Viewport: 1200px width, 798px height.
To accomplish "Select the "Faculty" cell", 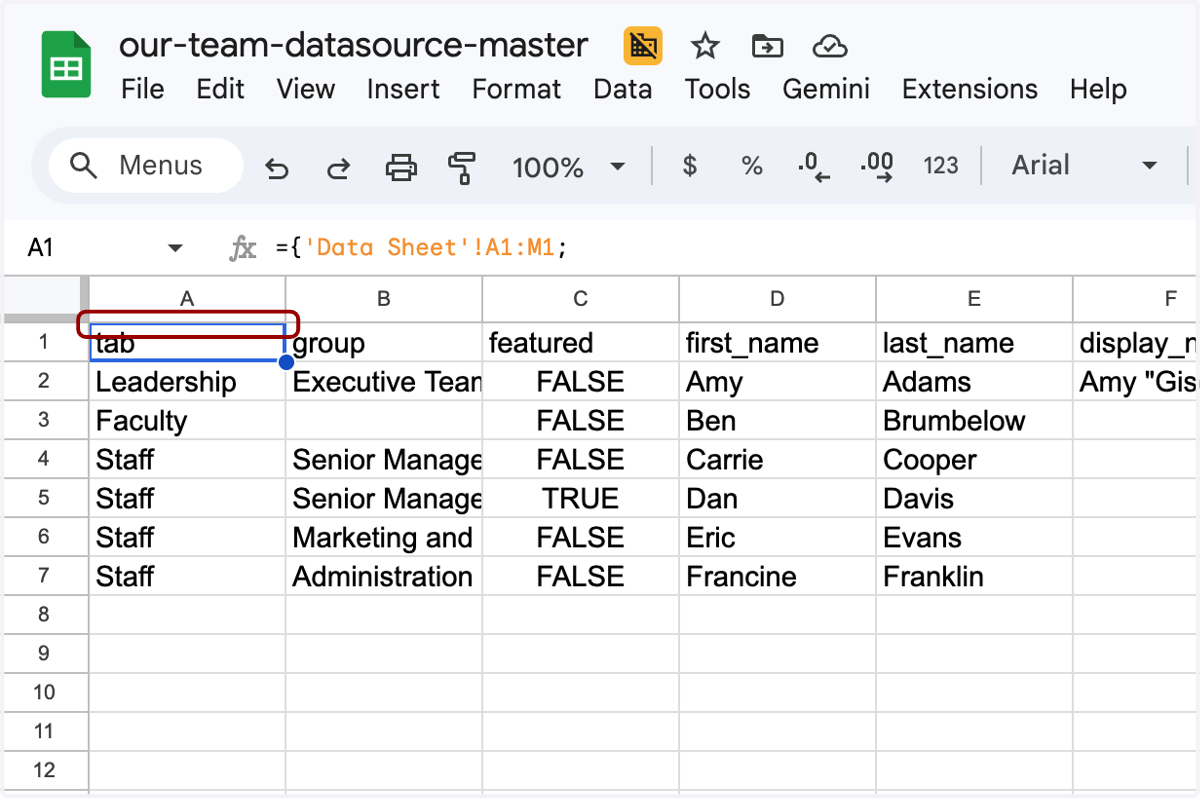I will click(x=187, y=421).
